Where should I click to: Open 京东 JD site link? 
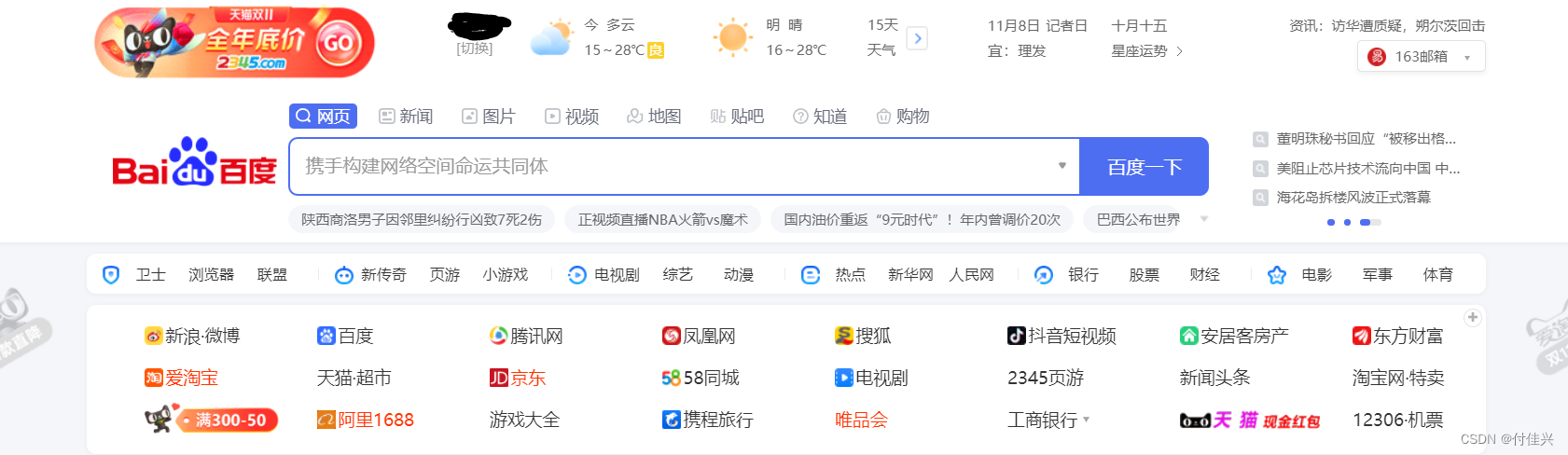[518, 378]
